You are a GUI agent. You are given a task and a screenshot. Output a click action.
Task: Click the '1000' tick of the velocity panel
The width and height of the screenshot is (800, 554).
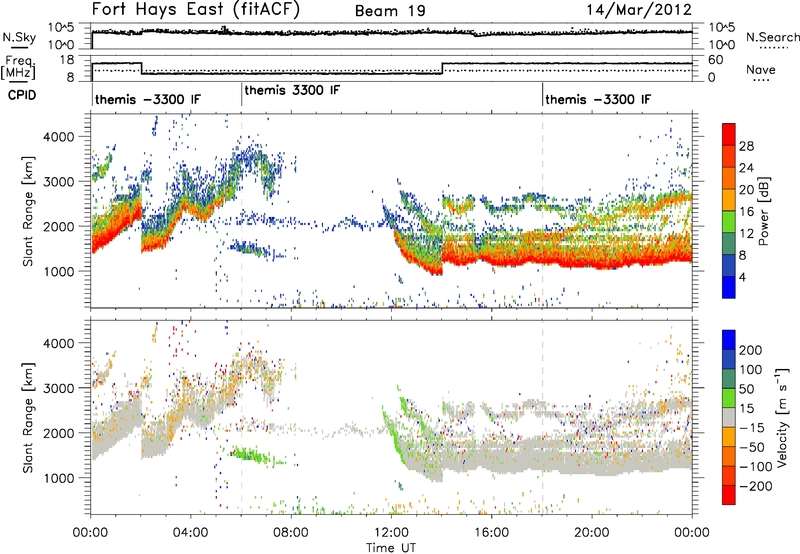coord(58,478)
